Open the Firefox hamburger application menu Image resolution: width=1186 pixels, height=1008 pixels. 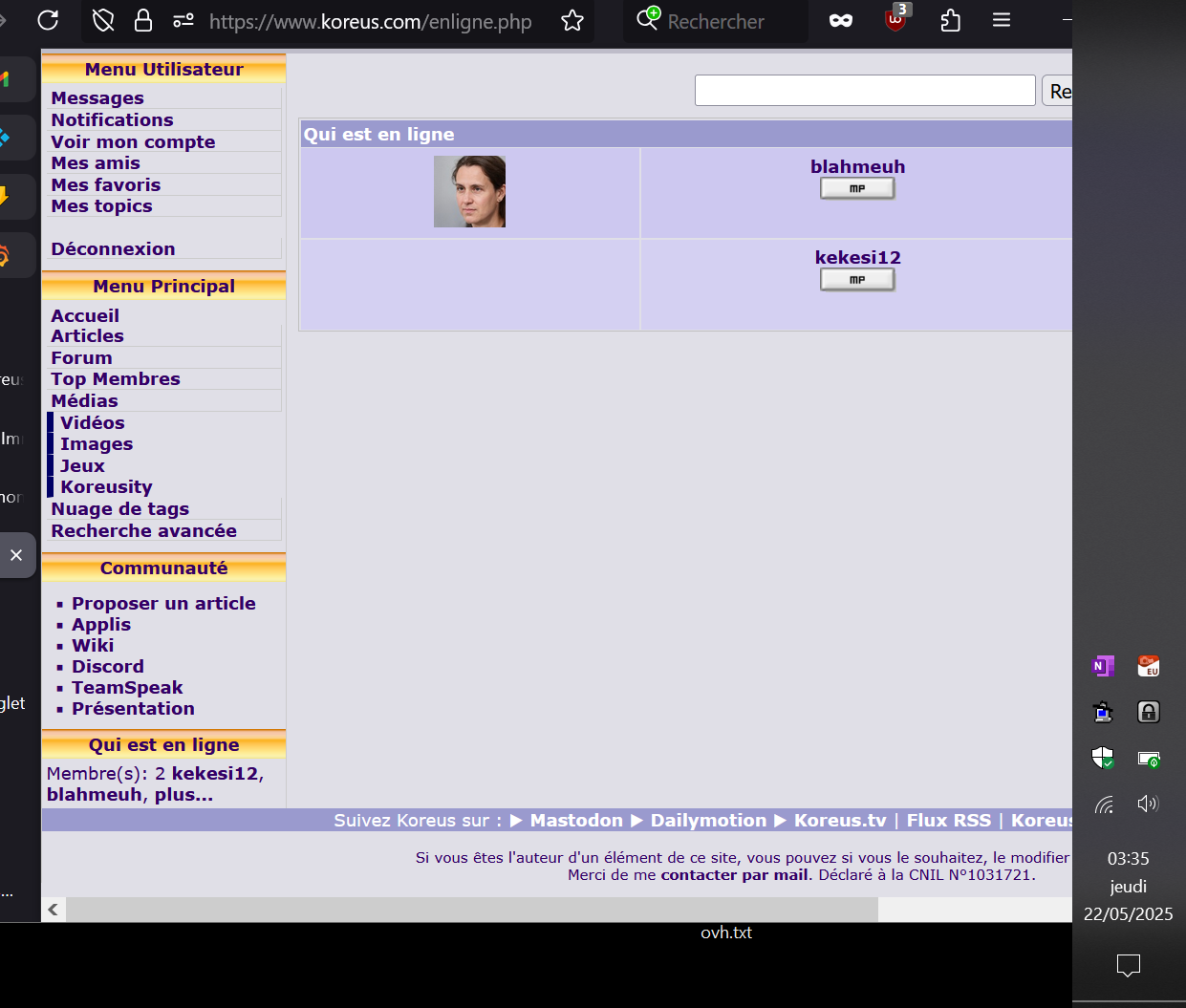coord(1002,20)
